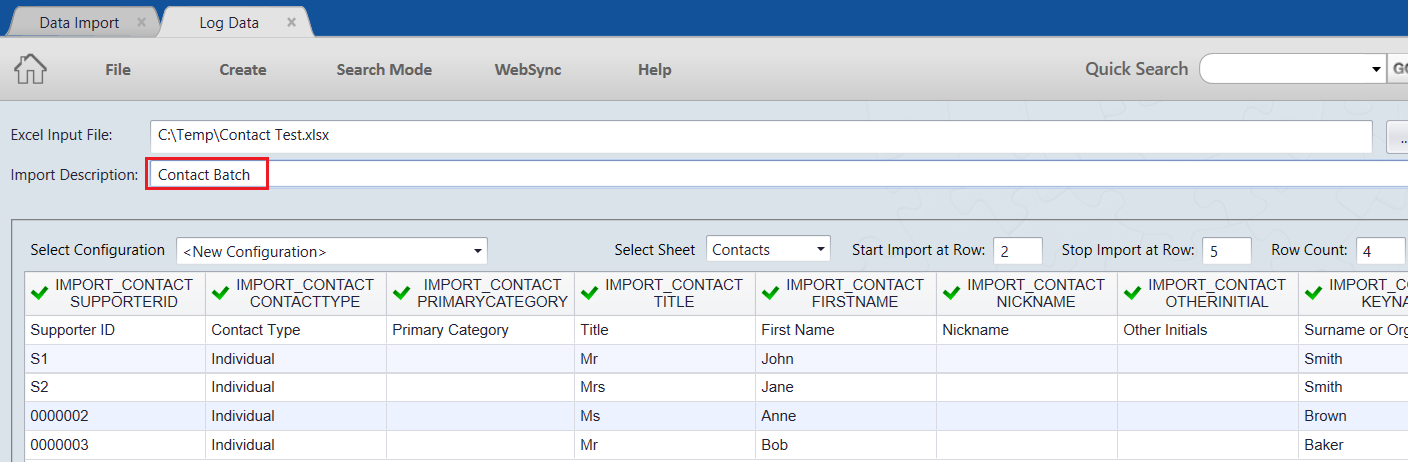Open the Help menu
Image resolution: width=1408 pixels, height=462 pixels.
click(x=655, y=69)
